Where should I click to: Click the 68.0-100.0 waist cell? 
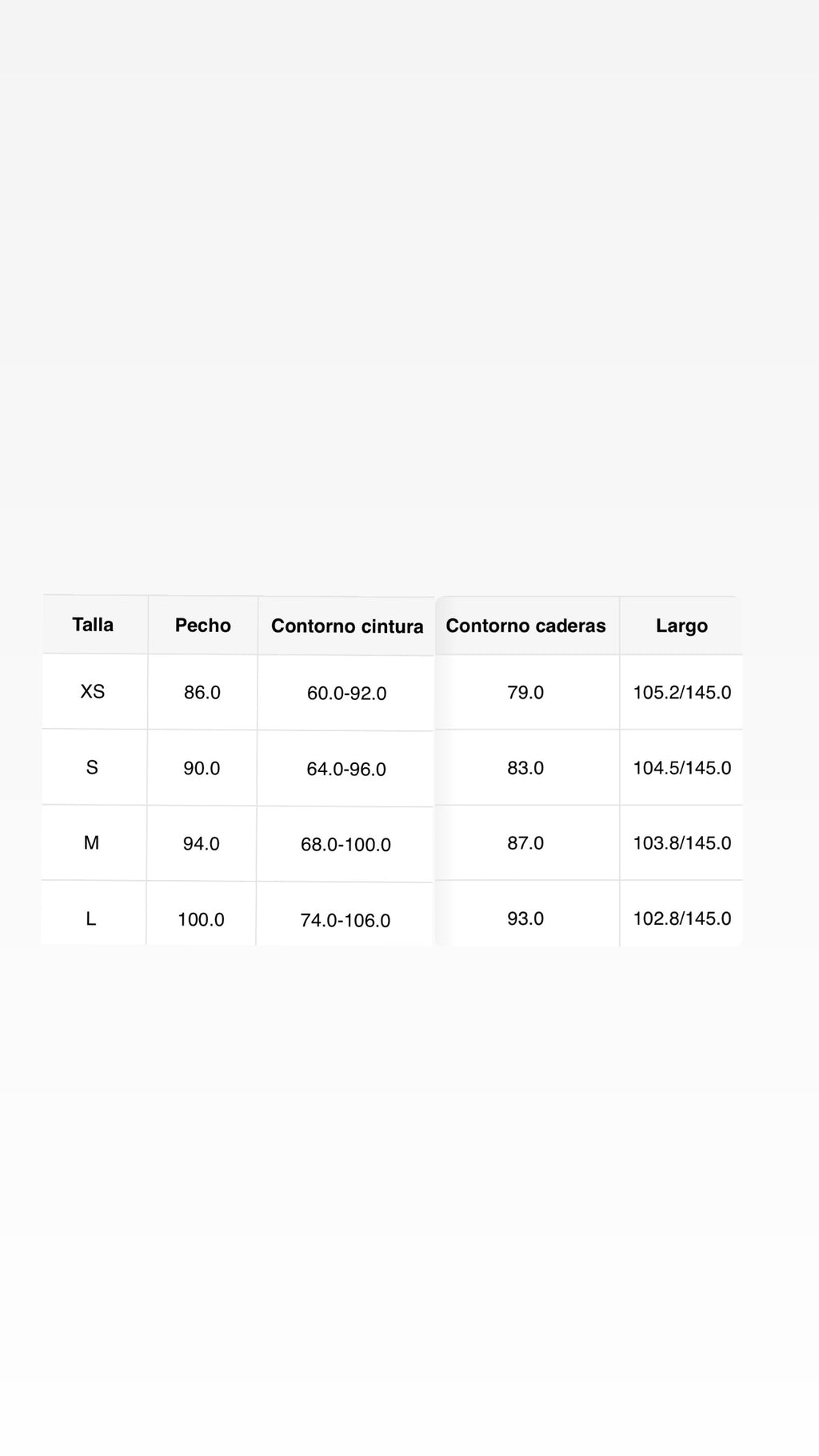(x=346, y=844)
